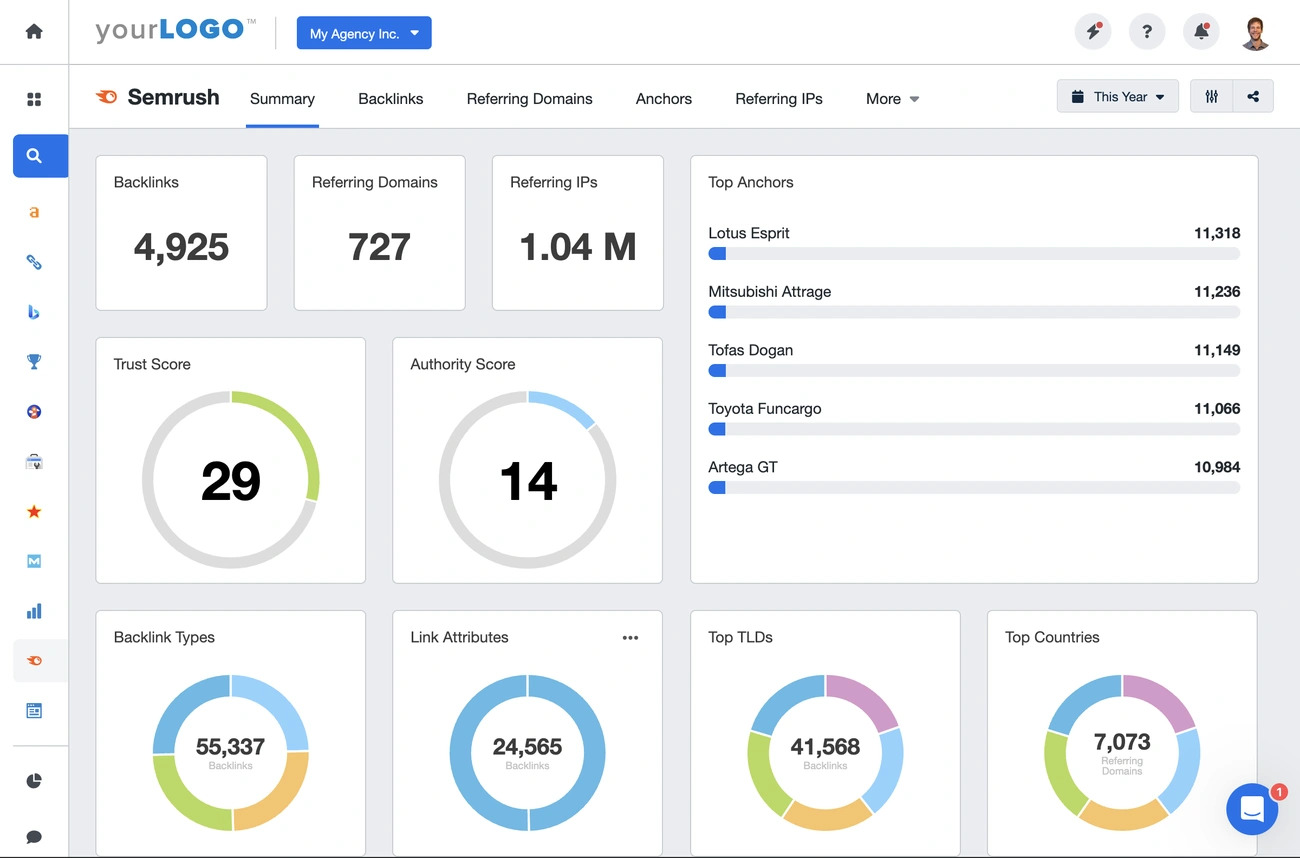Screen dimensions: 1300x858
Task: Open the Amazon integration in sidebar
Action: click(34, 212)
